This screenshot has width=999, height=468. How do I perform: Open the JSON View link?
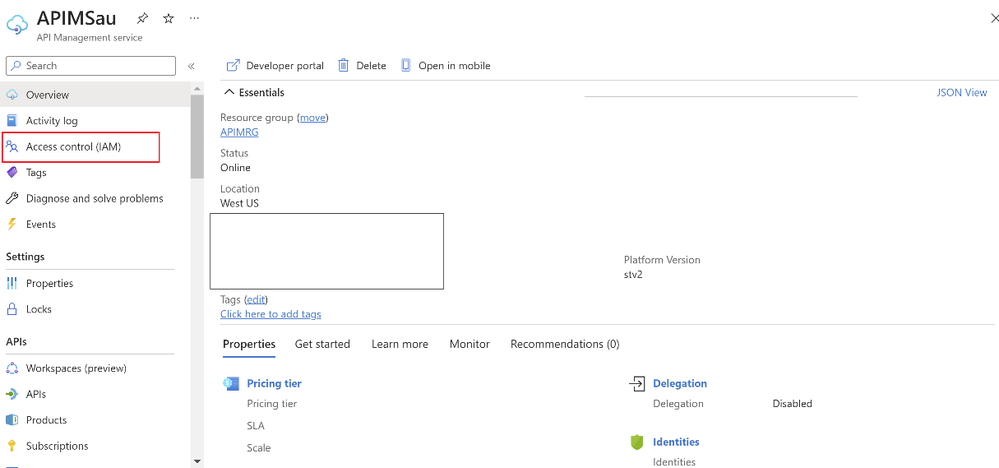click(x=961, y=92)
